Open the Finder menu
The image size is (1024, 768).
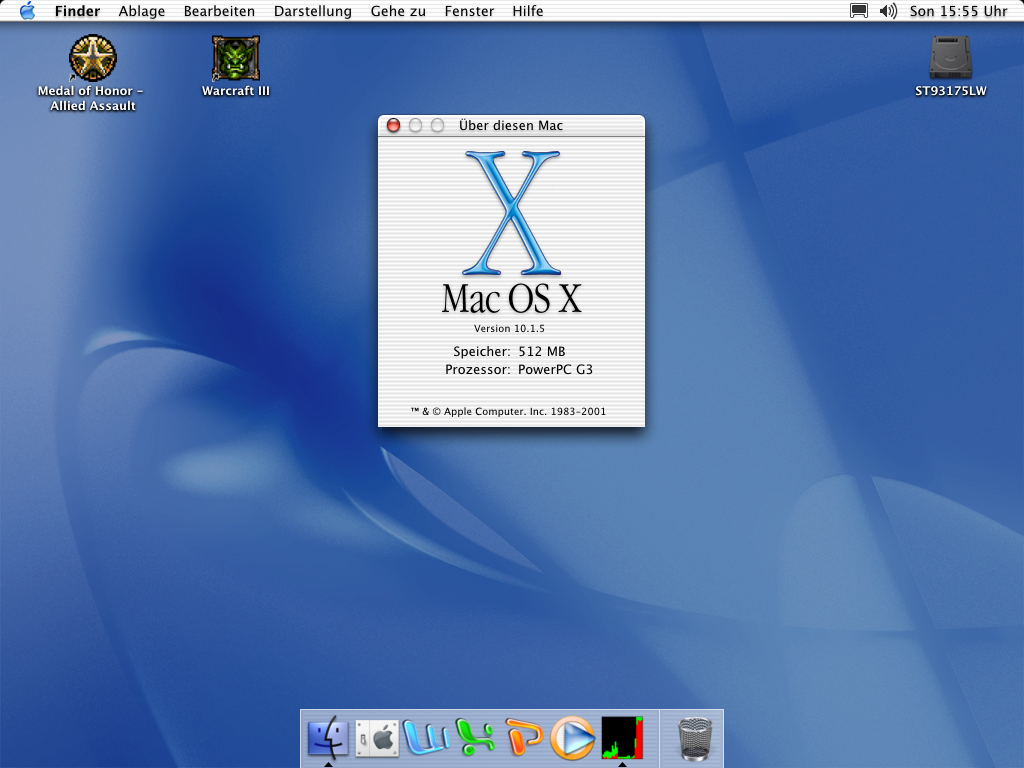point(77,11)
